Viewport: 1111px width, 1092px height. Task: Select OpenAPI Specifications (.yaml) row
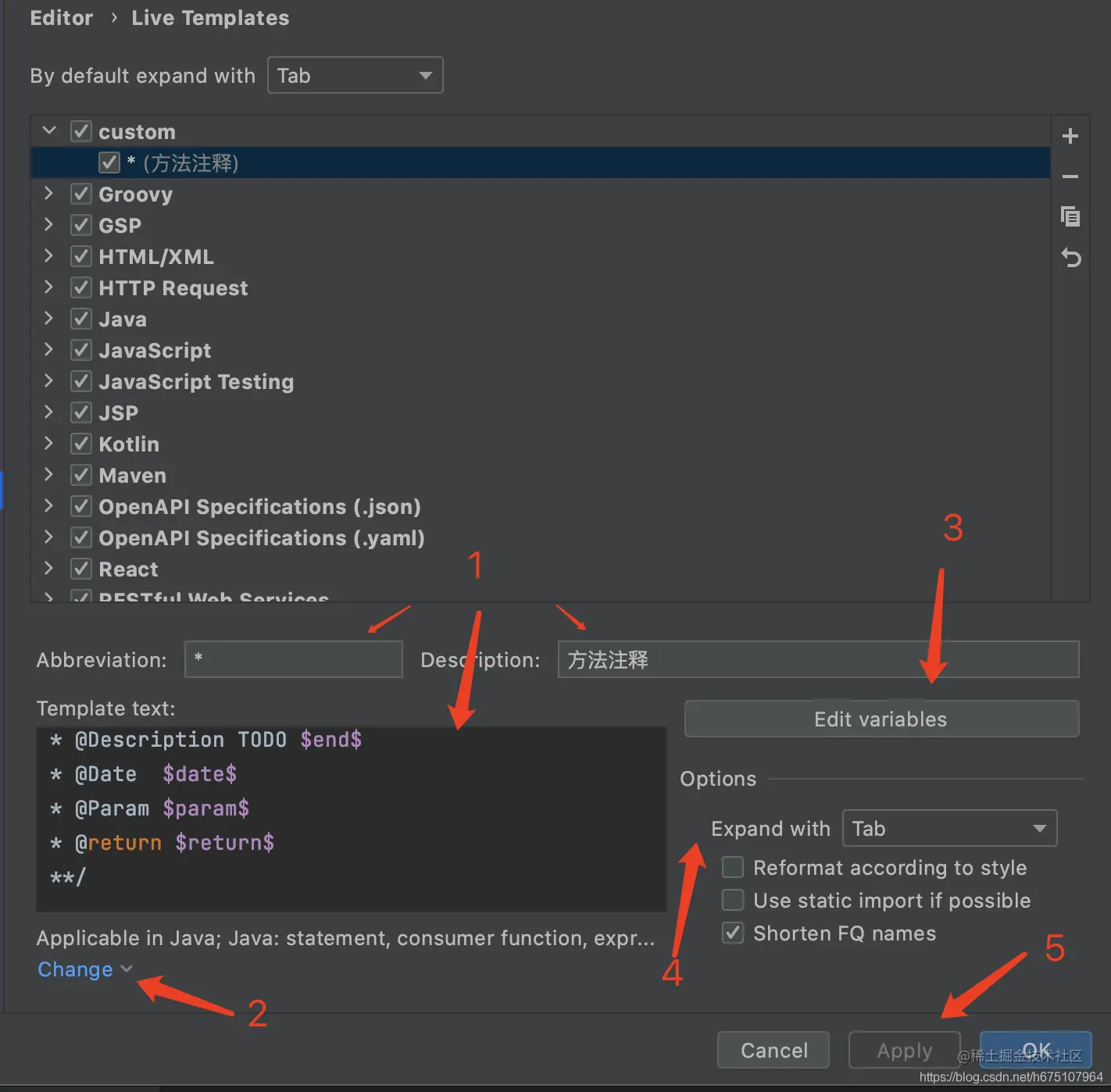(541, 537)
